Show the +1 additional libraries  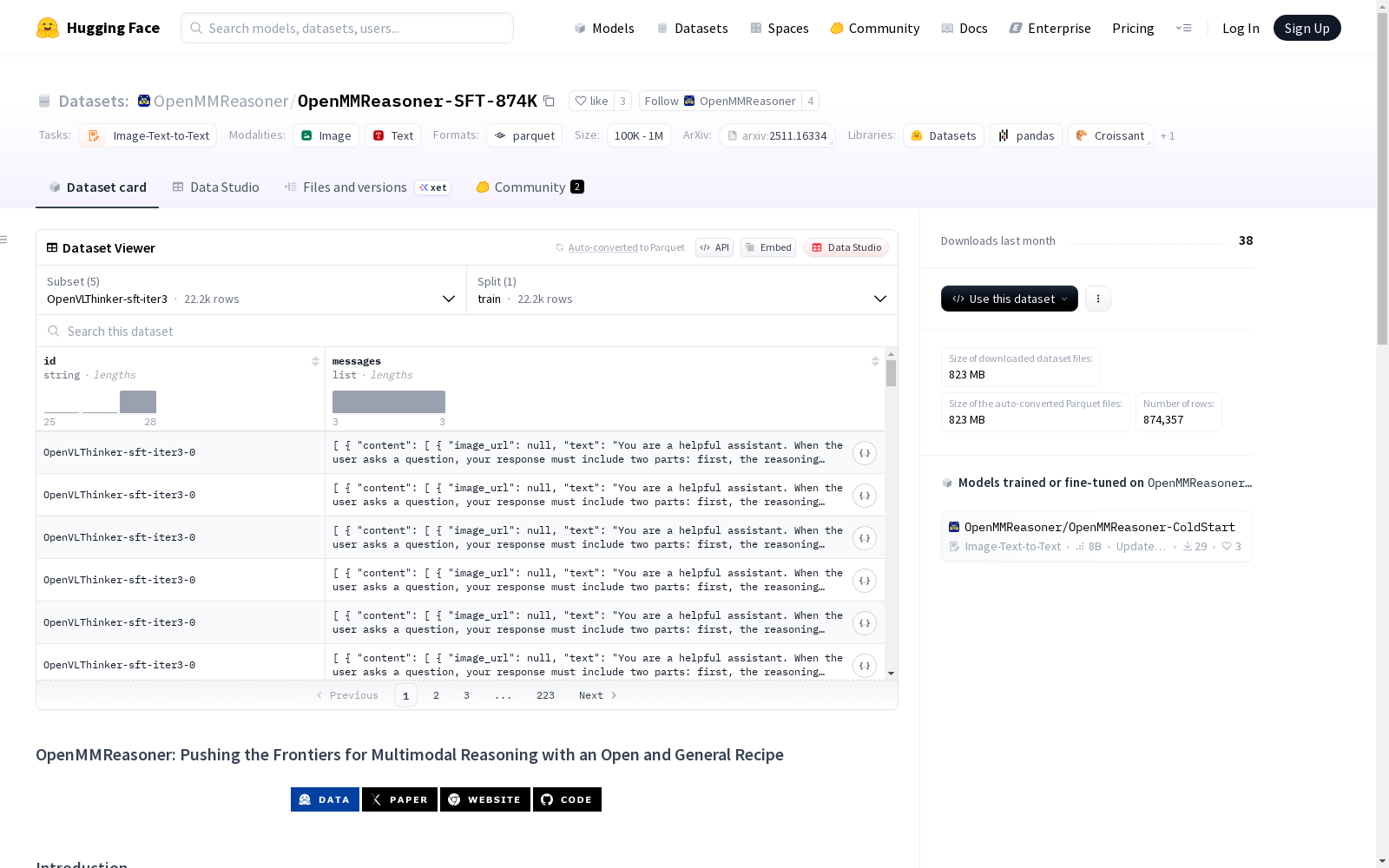pos(1168,136)
